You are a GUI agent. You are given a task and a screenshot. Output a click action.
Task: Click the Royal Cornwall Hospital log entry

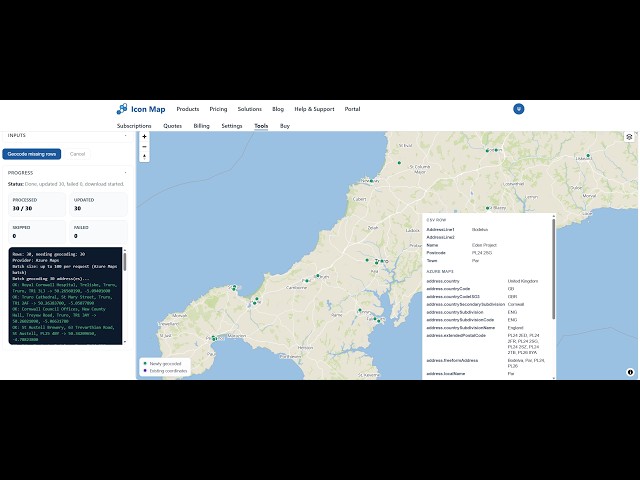pos(64,288)
